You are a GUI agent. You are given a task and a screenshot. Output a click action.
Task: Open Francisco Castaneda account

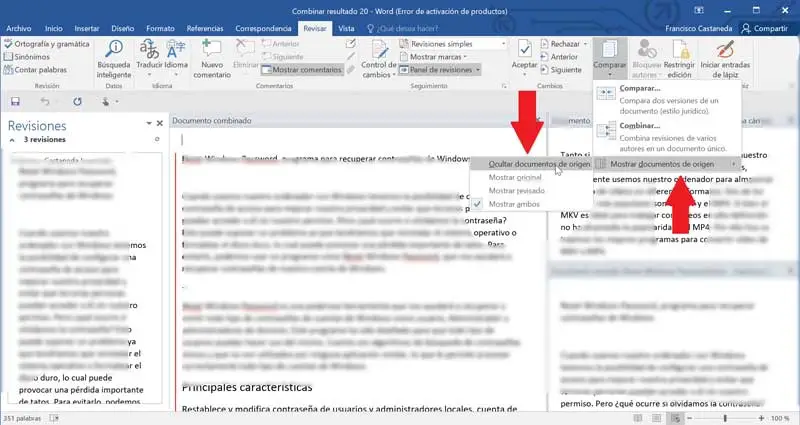tap(698, 28)
